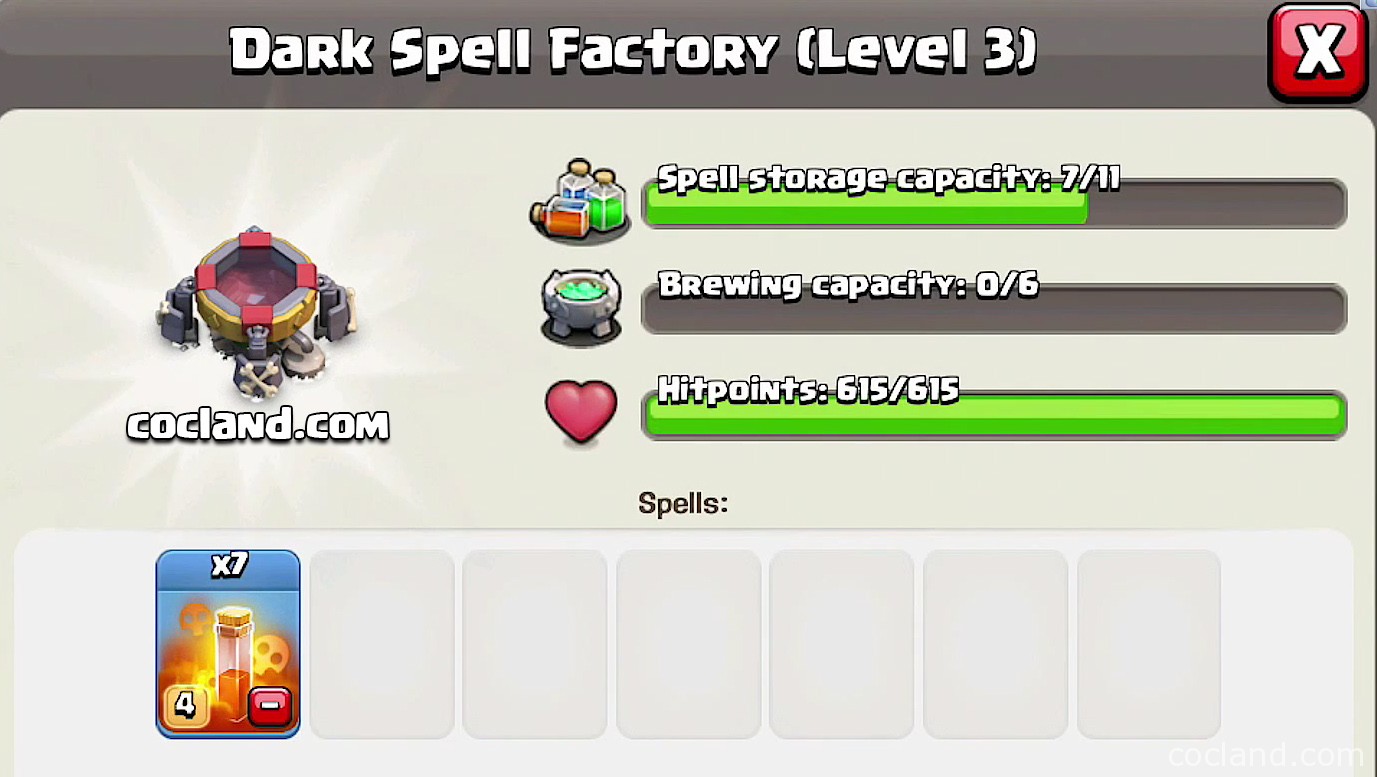Image resolution: width=1377 pixels, height=777 pixels.
Task: Select the fifth empty spell slot
Action: point(996,644)
